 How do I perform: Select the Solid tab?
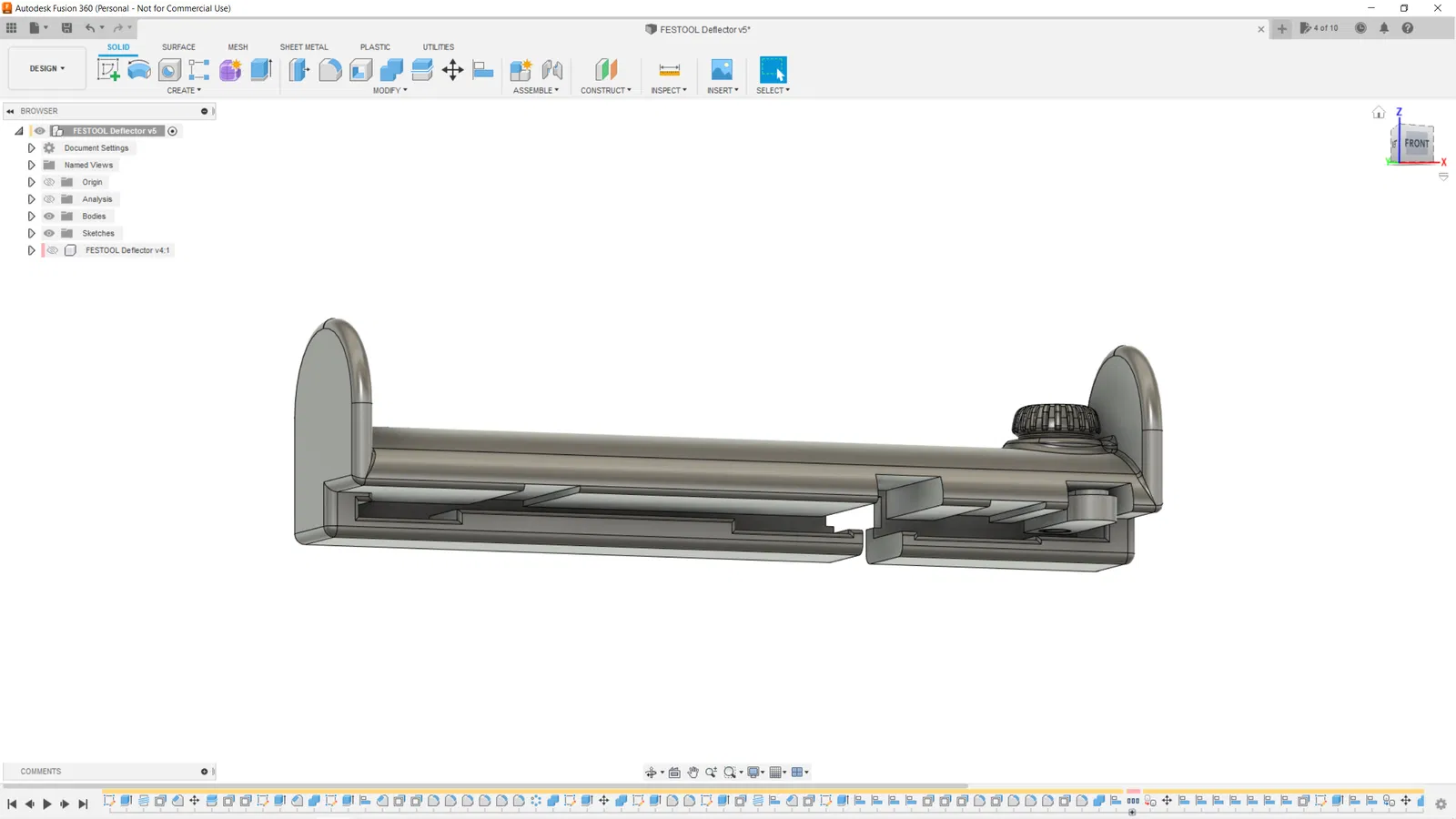(118, 47)
